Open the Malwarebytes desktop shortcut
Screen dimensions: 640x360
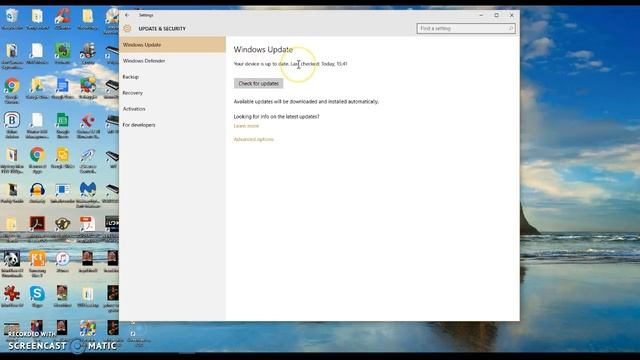88,190
